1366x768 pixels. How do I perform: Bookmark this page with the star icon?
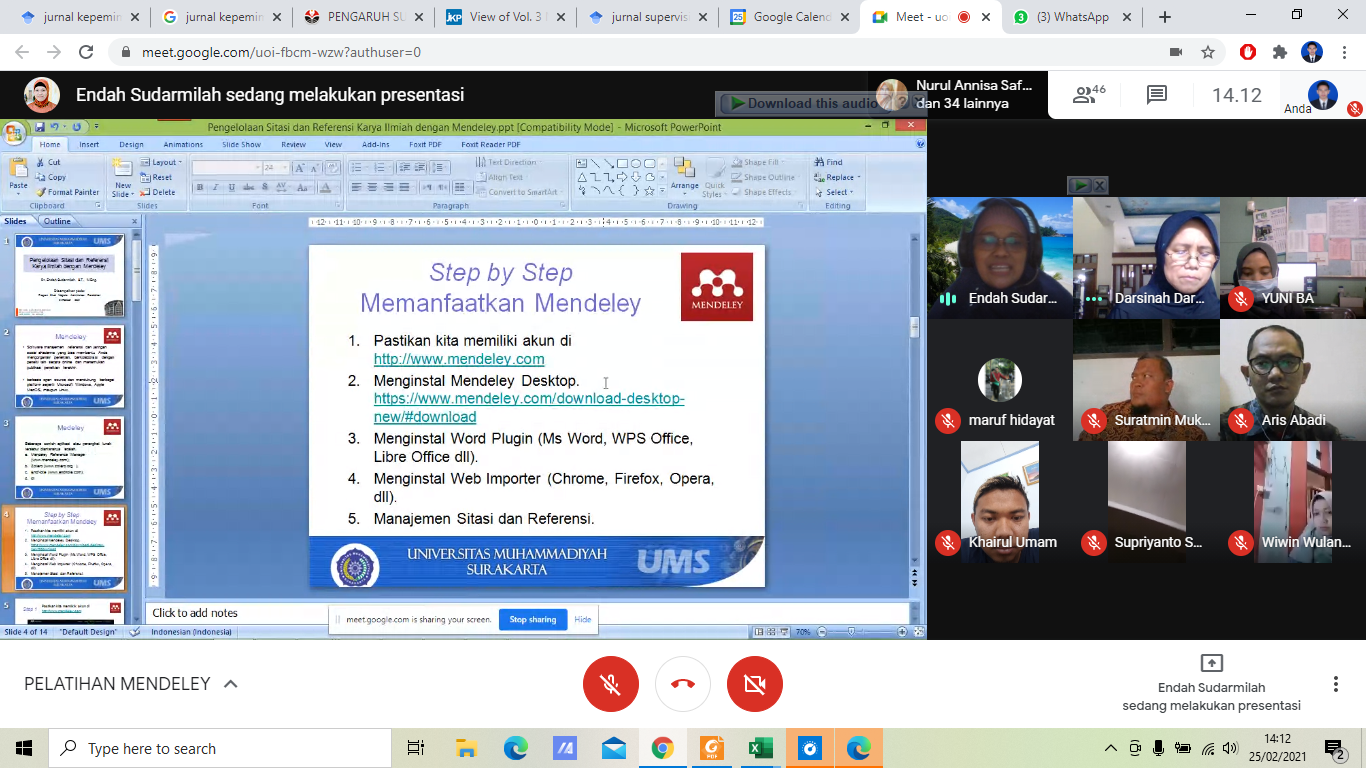coord(1208,52)
